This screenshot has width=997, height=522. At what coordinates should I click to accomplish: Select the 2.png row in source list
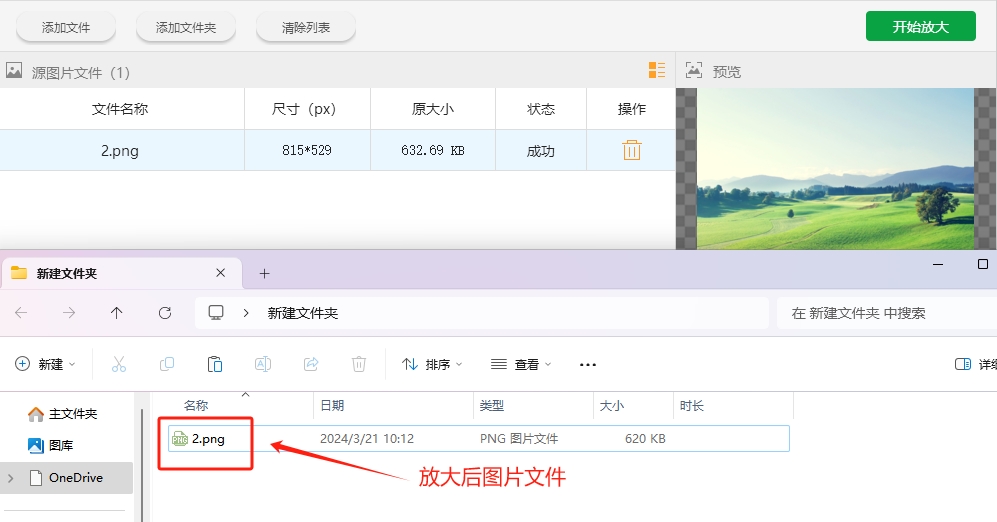pos(338,150)
